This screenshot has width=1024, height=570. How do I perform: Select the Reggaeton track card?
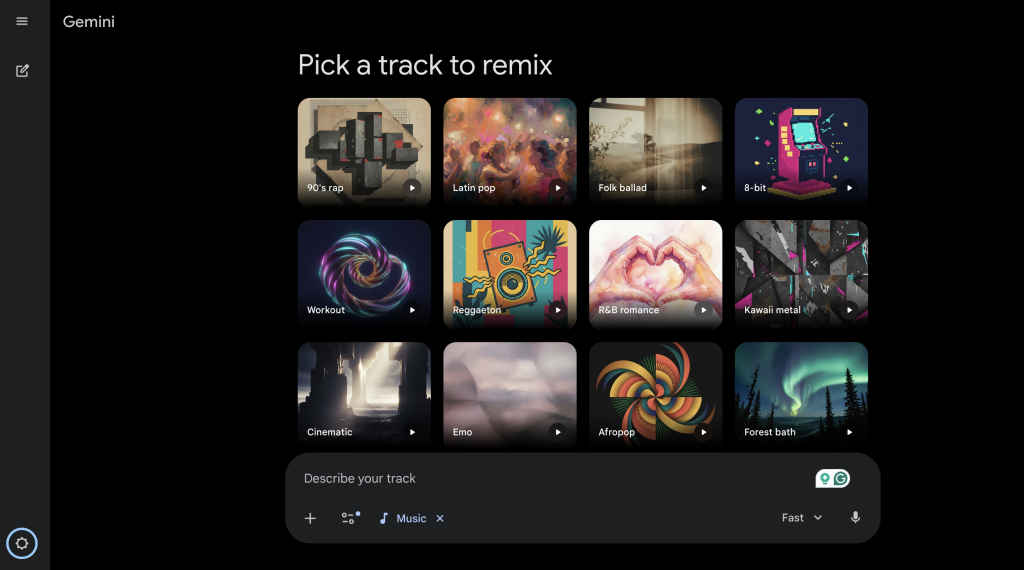(509, 270)
